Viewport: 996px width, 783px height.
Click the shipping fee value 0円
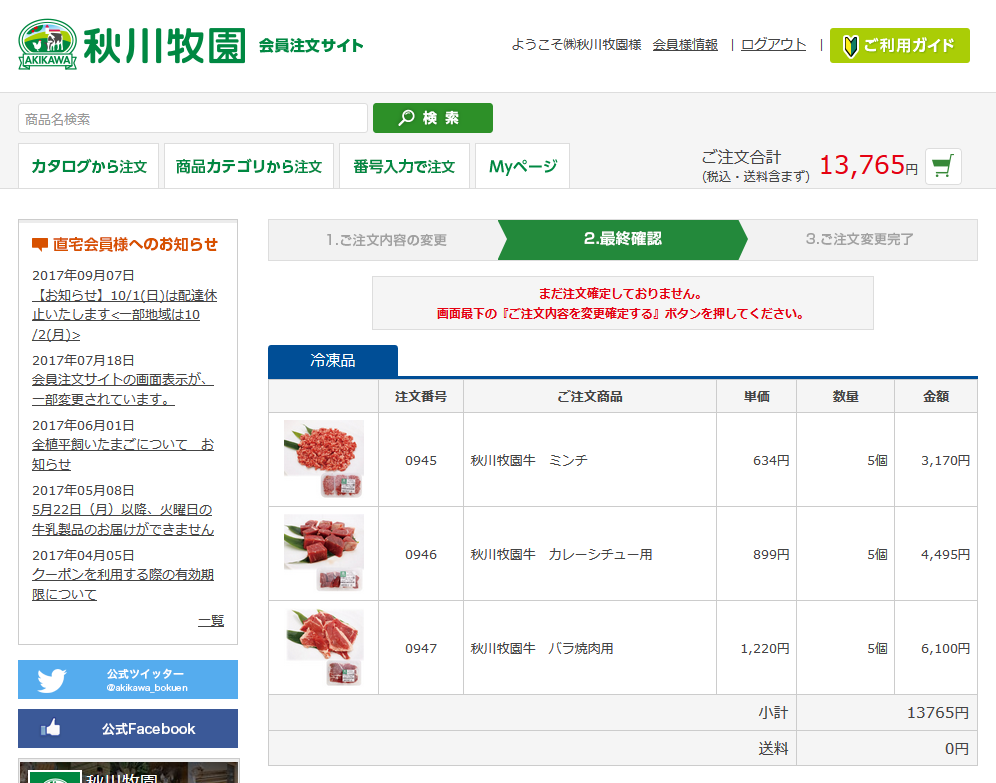point(957,749)
